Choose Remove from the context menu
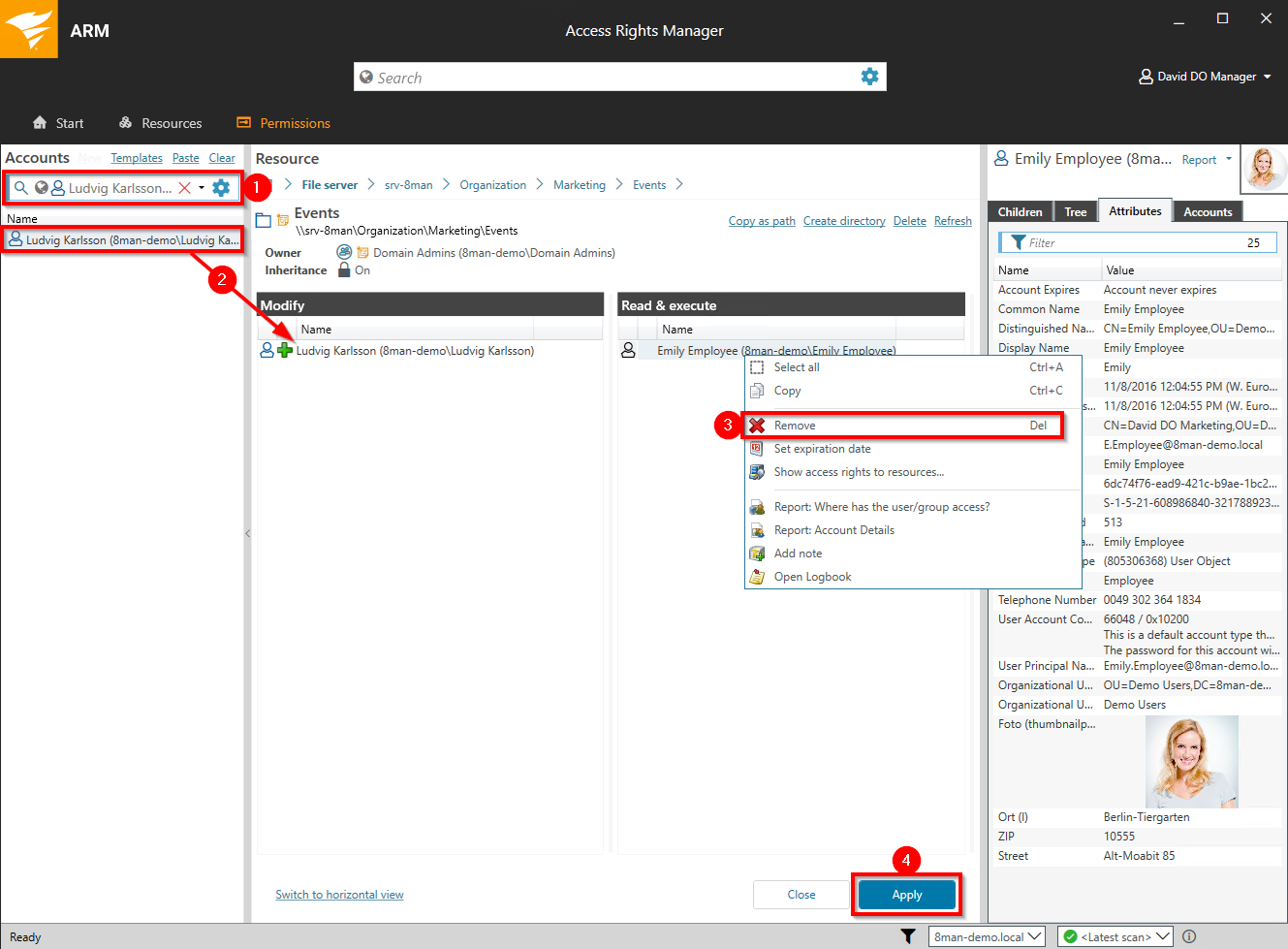Image resolution: width=1288 pixels, height=949 pixels. tap(795, 426)
